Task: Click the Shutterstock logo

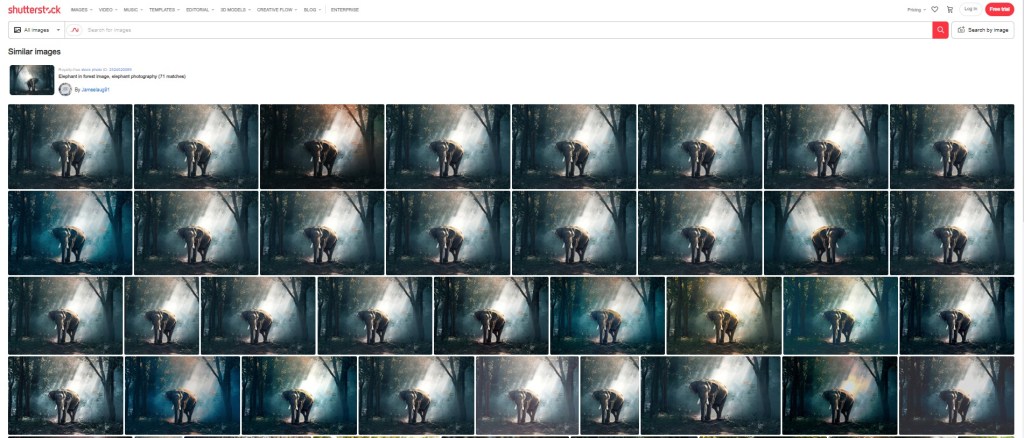Action: point(36,9)
